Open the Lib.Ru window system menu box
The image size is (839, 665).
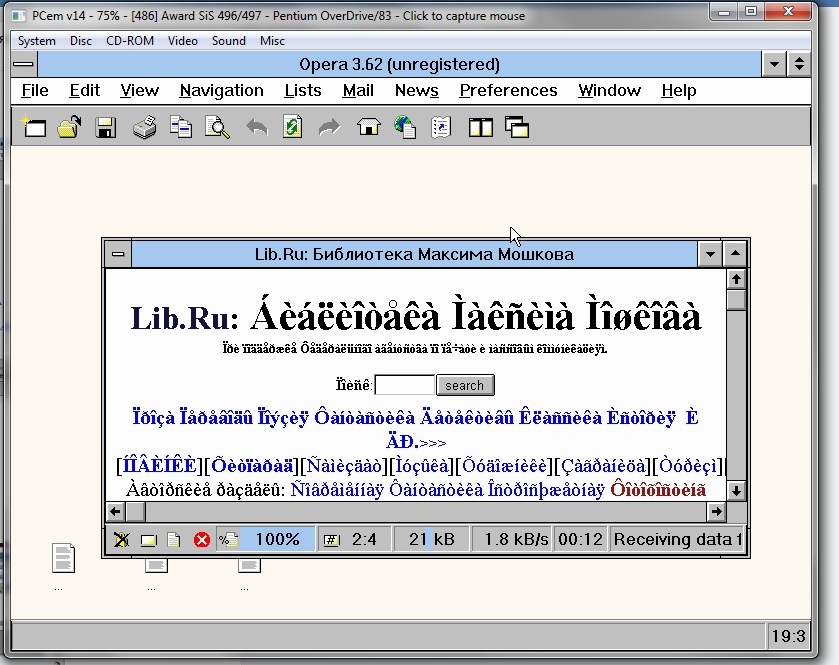coord(118,254)
